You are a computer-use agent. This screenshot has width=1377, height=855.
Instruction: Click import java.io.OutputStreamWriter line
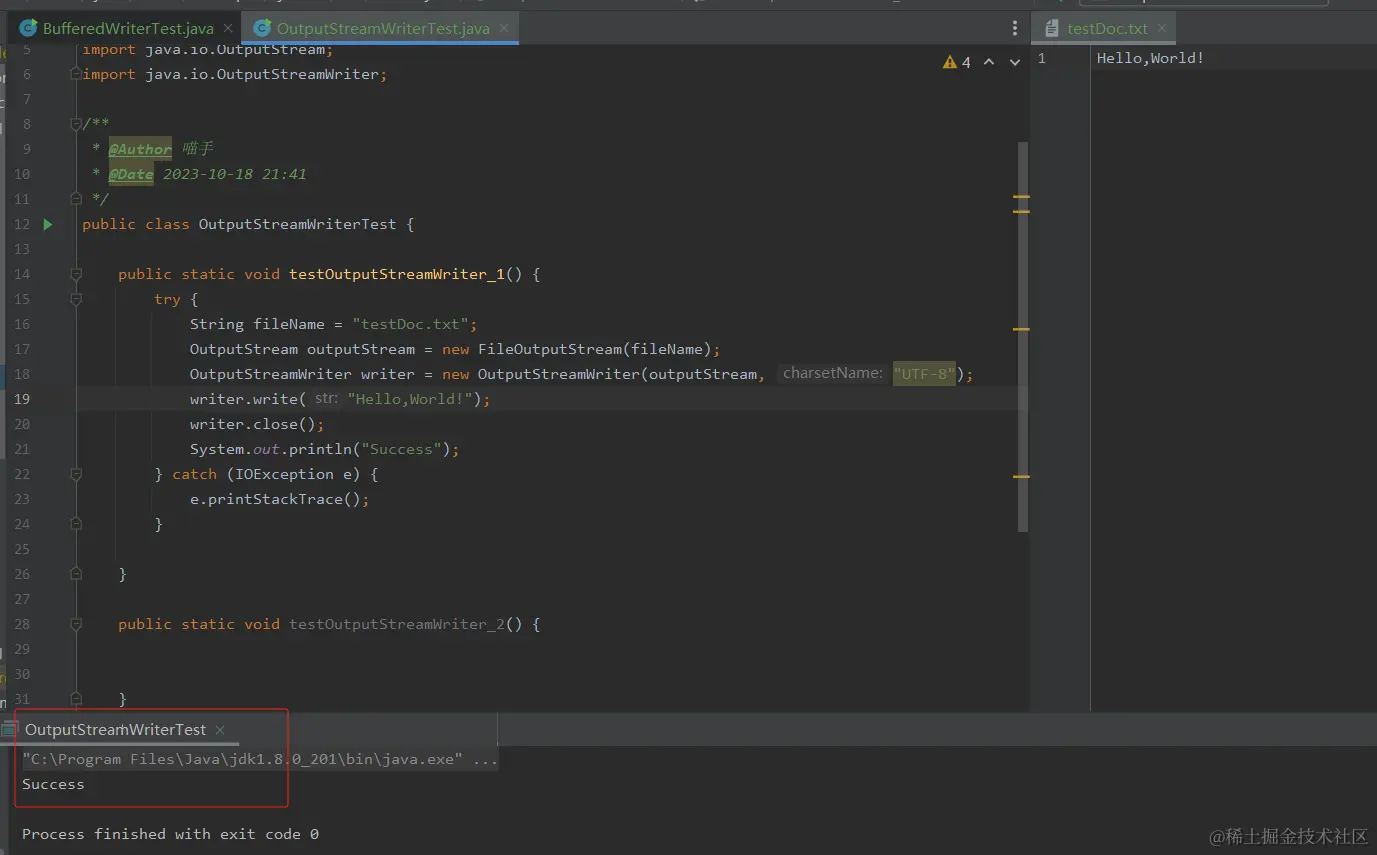coord(234,74)
